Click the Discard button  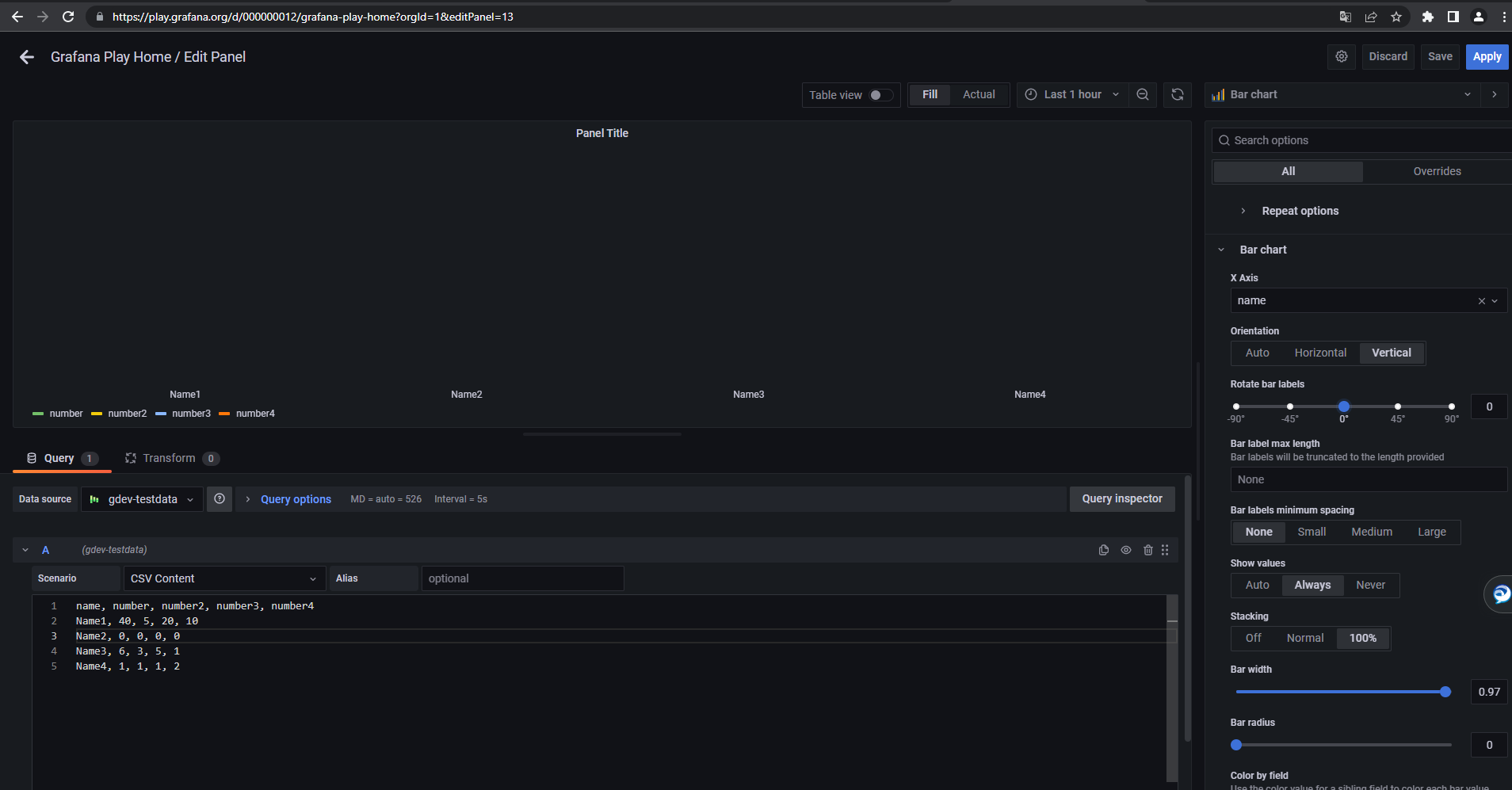point(1388,56)
